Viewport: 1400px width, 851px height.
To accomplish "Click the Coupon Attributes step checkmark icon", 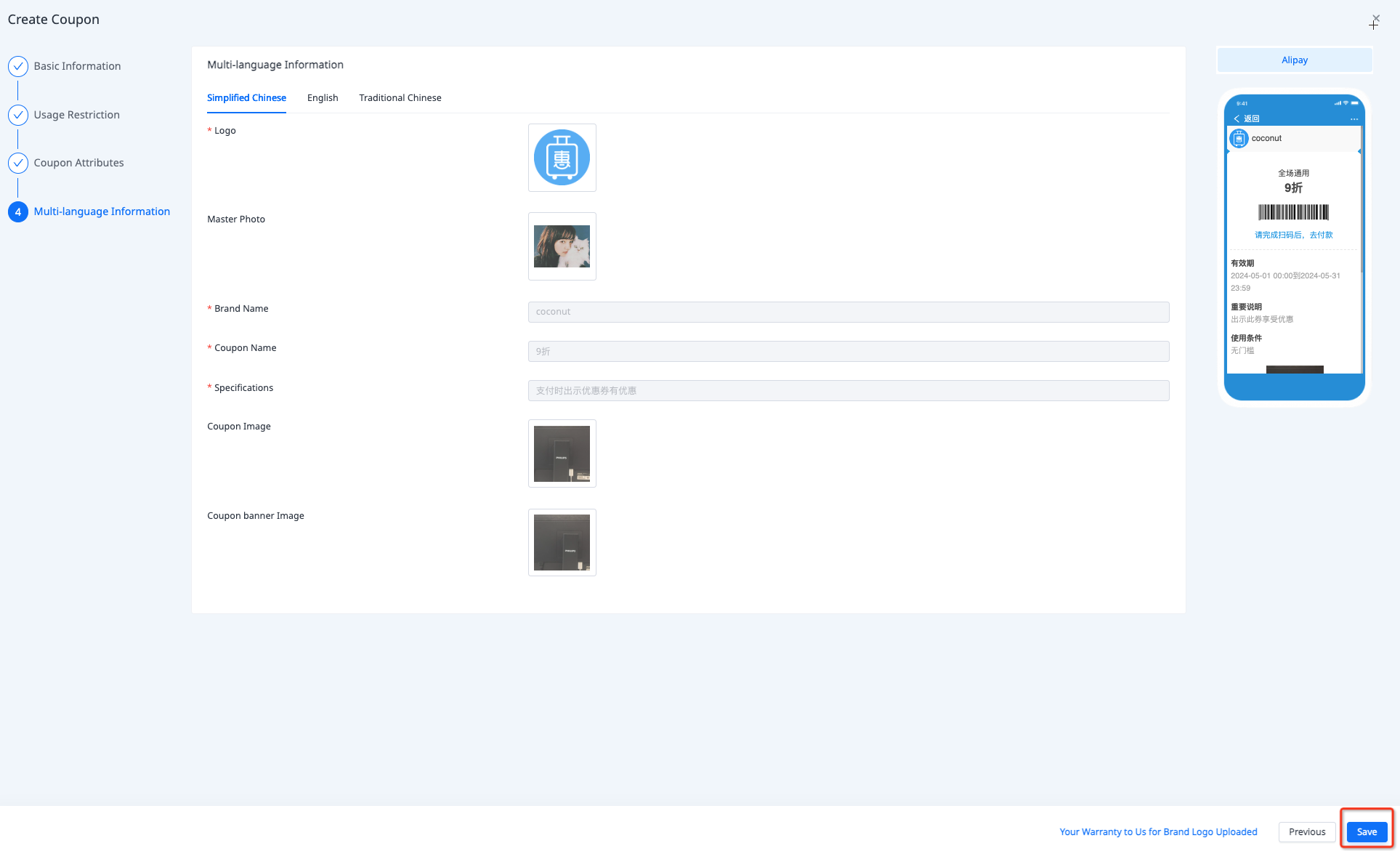I will (18, 163).
